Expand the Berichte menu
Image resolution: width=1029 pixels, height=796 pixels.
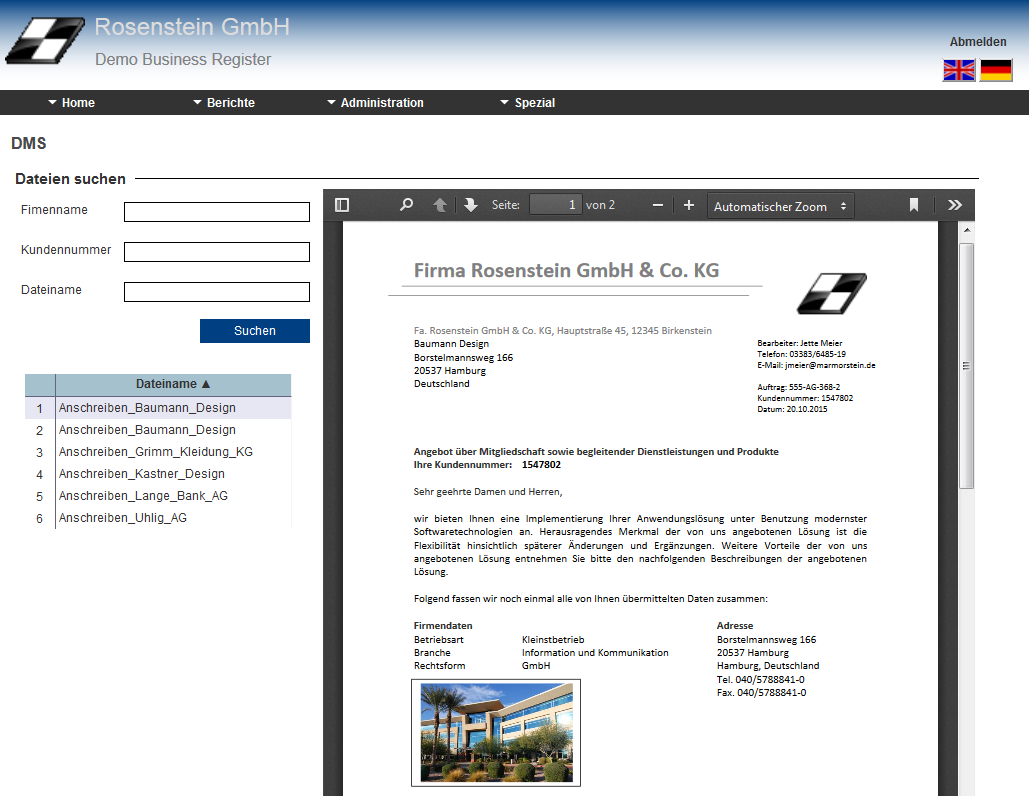[x=224, y=103]
